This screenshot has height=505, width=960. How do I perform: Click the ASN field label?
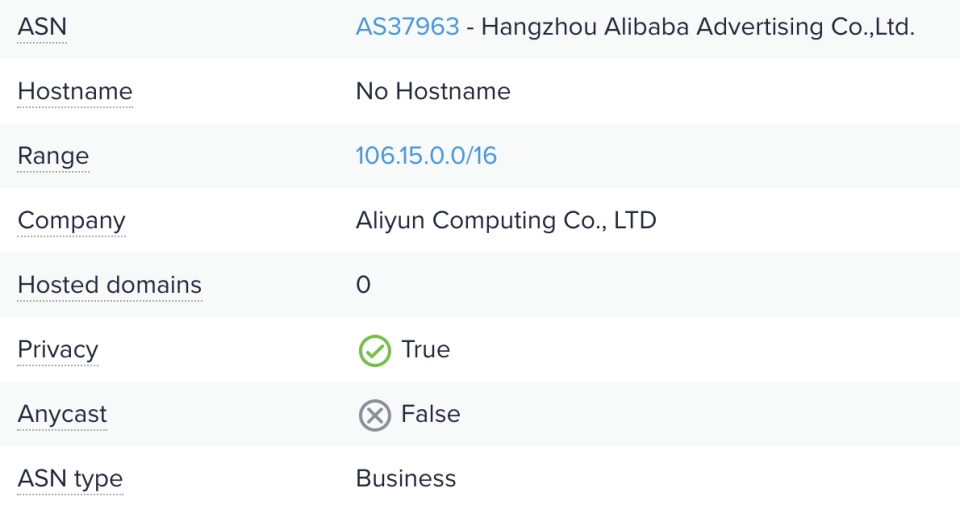[x=42, y=27]
